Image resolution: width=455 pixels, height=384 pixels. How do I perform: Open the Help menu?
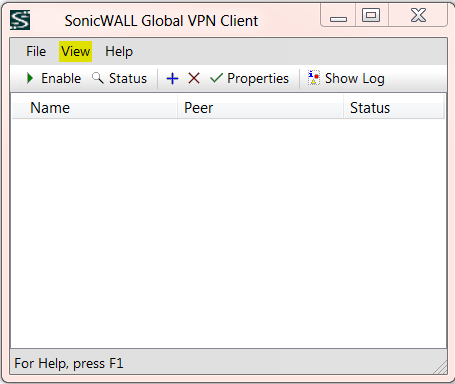(119, 52)
